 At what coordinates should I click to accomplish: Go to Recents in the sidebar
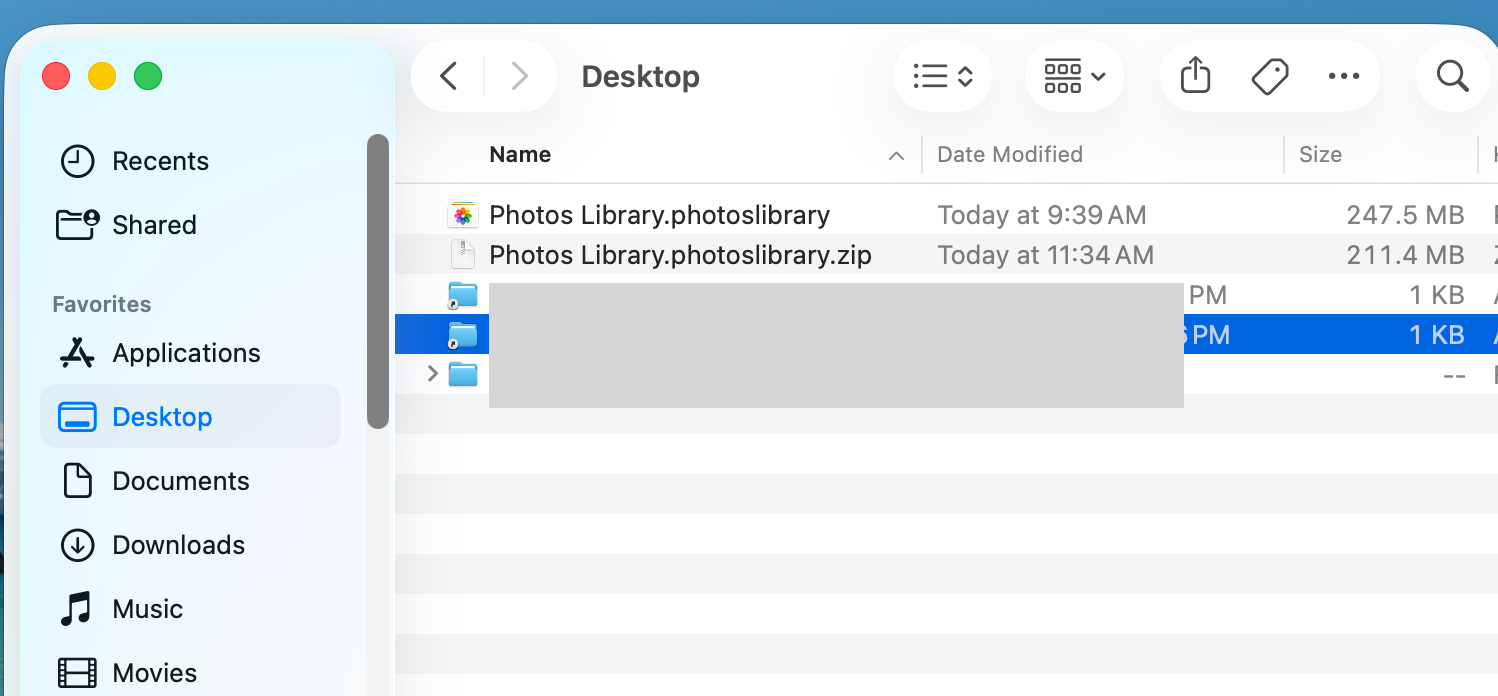160,161
